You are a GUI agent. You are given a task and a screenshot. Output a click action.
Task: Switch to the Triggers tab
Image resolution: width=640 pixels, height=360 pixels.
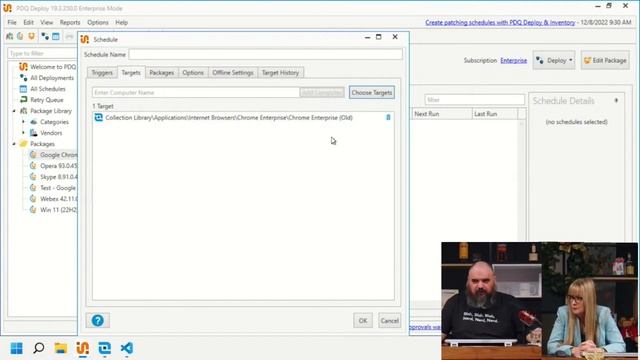pyautogui.click(x=102, y=73)
